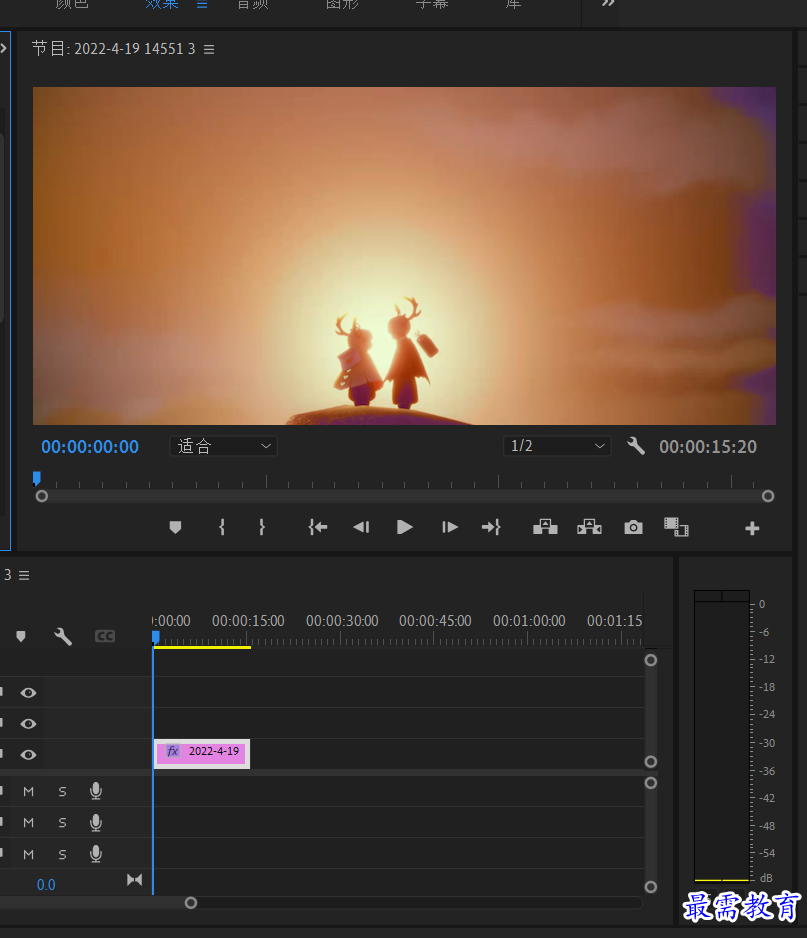Mute first audio track M button
Viewport: 807px width, 938px height.
click(28, 792)
